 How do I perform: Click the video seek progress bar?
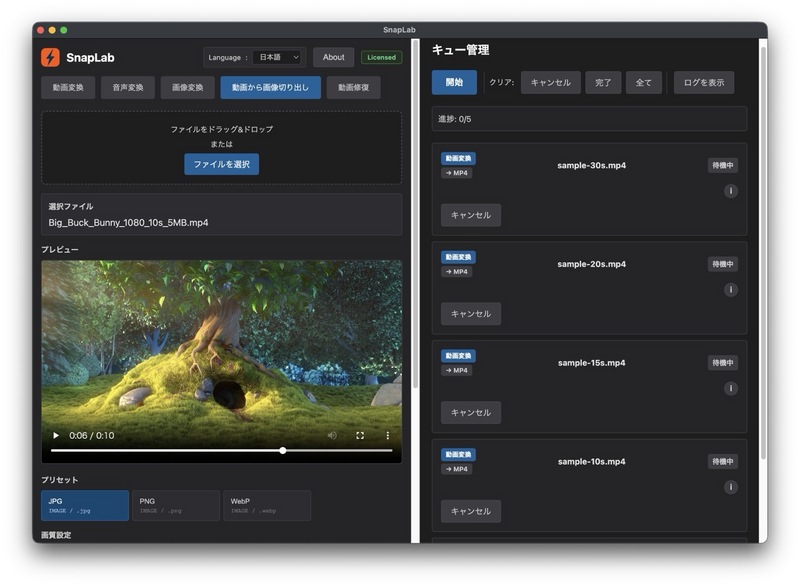(x=220, y=451)
